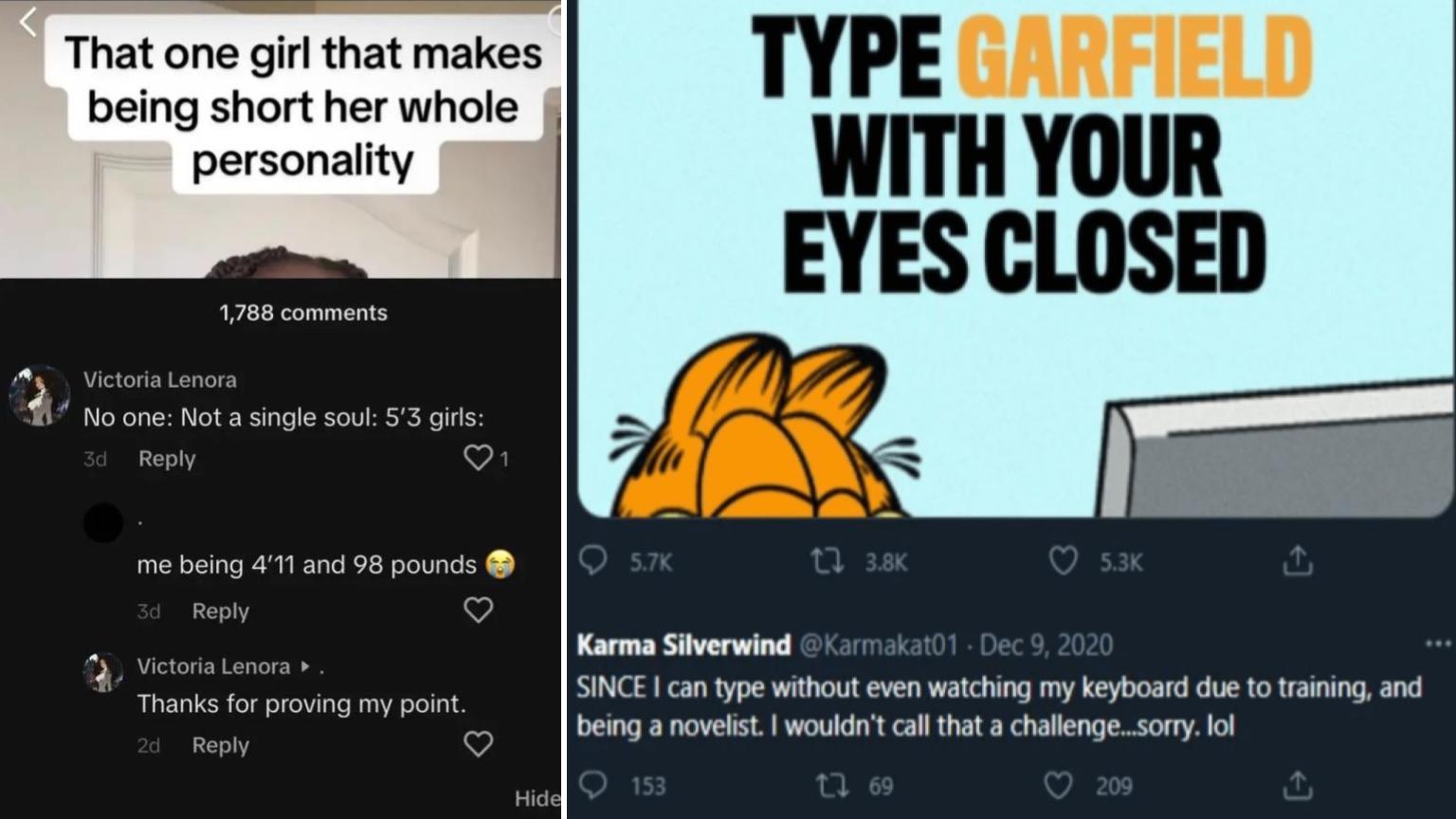The height and width of the screenshot is (819, 1456).
Task: Like the 'me being 4'11 and 98 pounds' comment
Action: point(478,610)
